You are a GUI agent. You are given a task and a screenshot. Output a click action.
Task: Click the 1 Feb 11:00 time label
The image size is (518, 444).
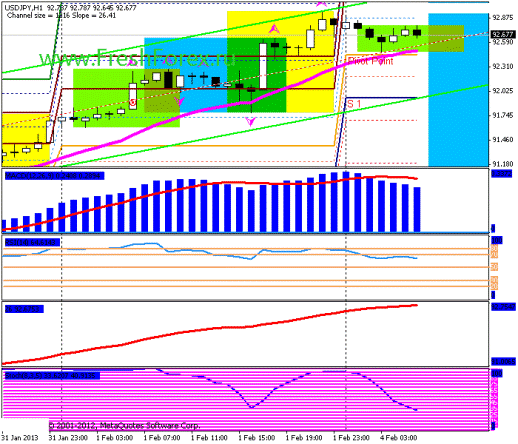click(x=209, y=438)
